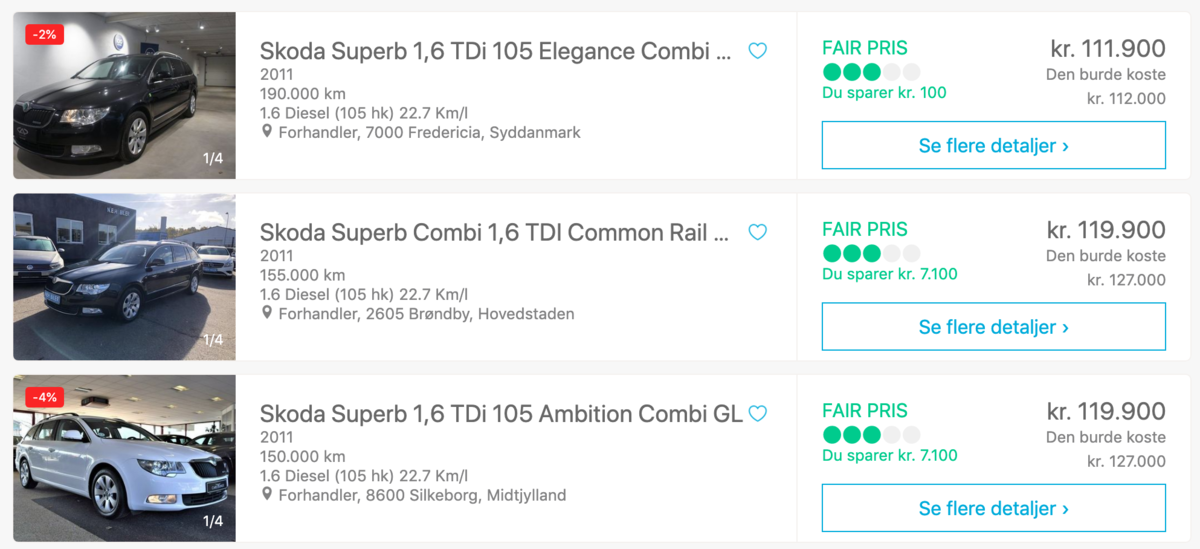Open the black Skoda Superb Elegance photo

[124, 96]
